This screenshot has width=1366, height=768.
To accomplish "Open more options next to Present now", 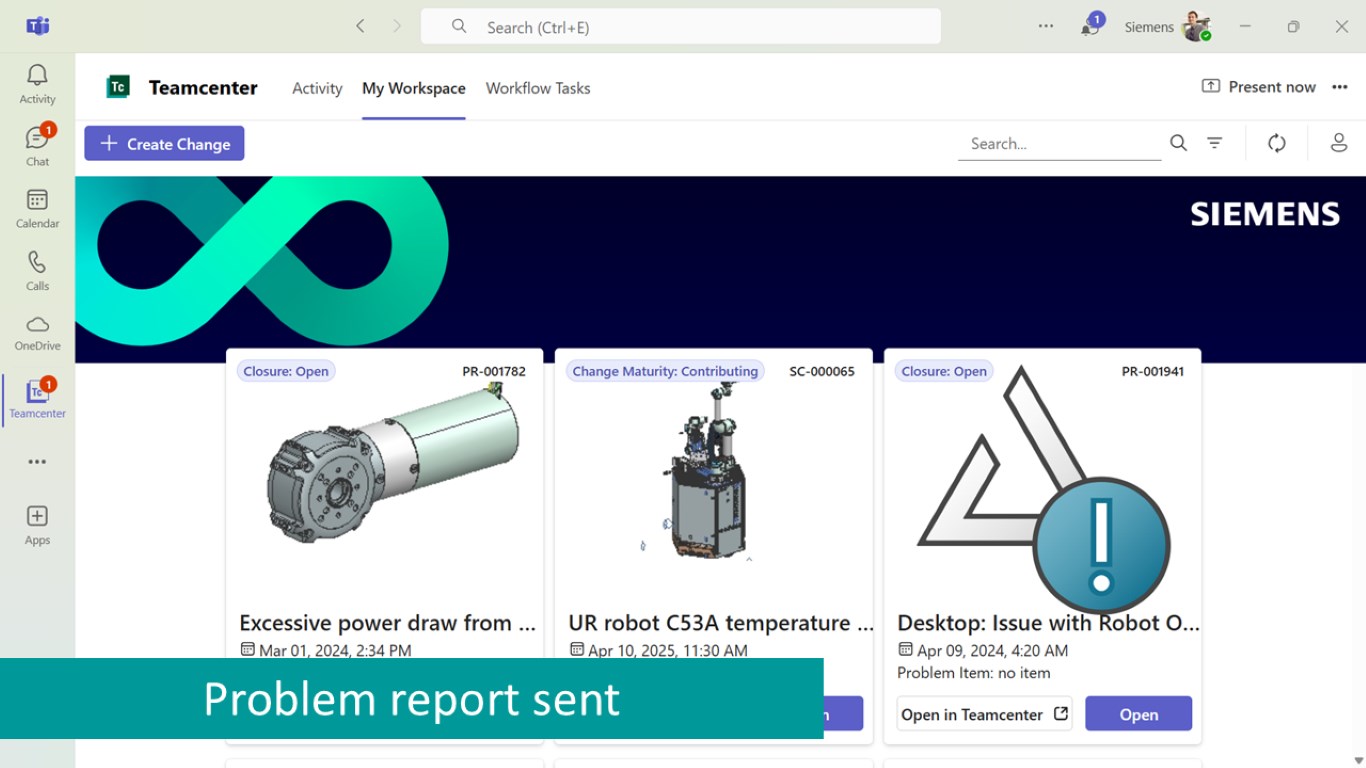I will click(x=1340, y=87).
